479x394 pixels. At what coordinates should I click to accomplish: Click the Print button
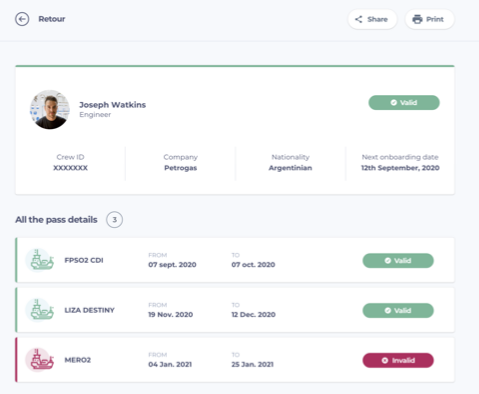430,19
